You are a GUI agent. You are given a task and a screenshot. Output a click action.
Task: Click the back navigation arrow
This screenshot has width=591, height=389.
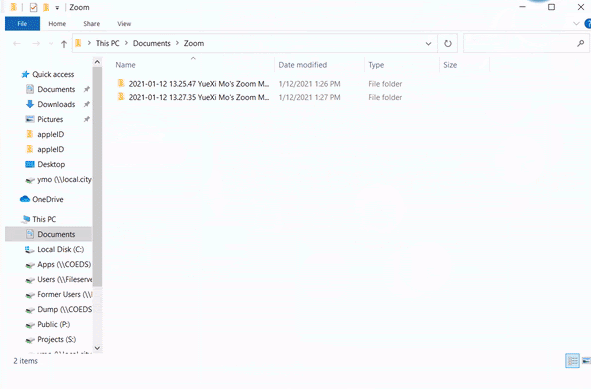tap(17, 44)
